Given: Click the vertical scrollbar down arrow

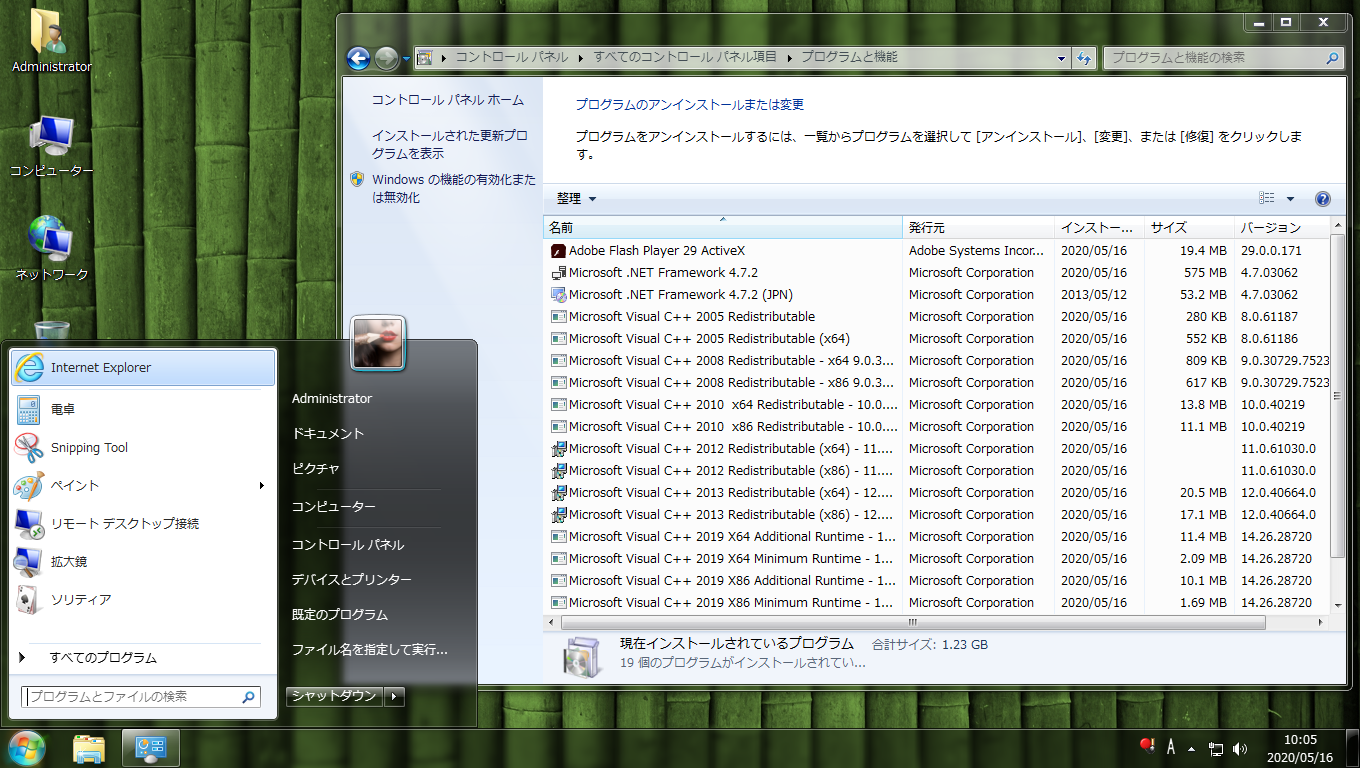Looking at the screenshot, I should tap(1338, 604).
